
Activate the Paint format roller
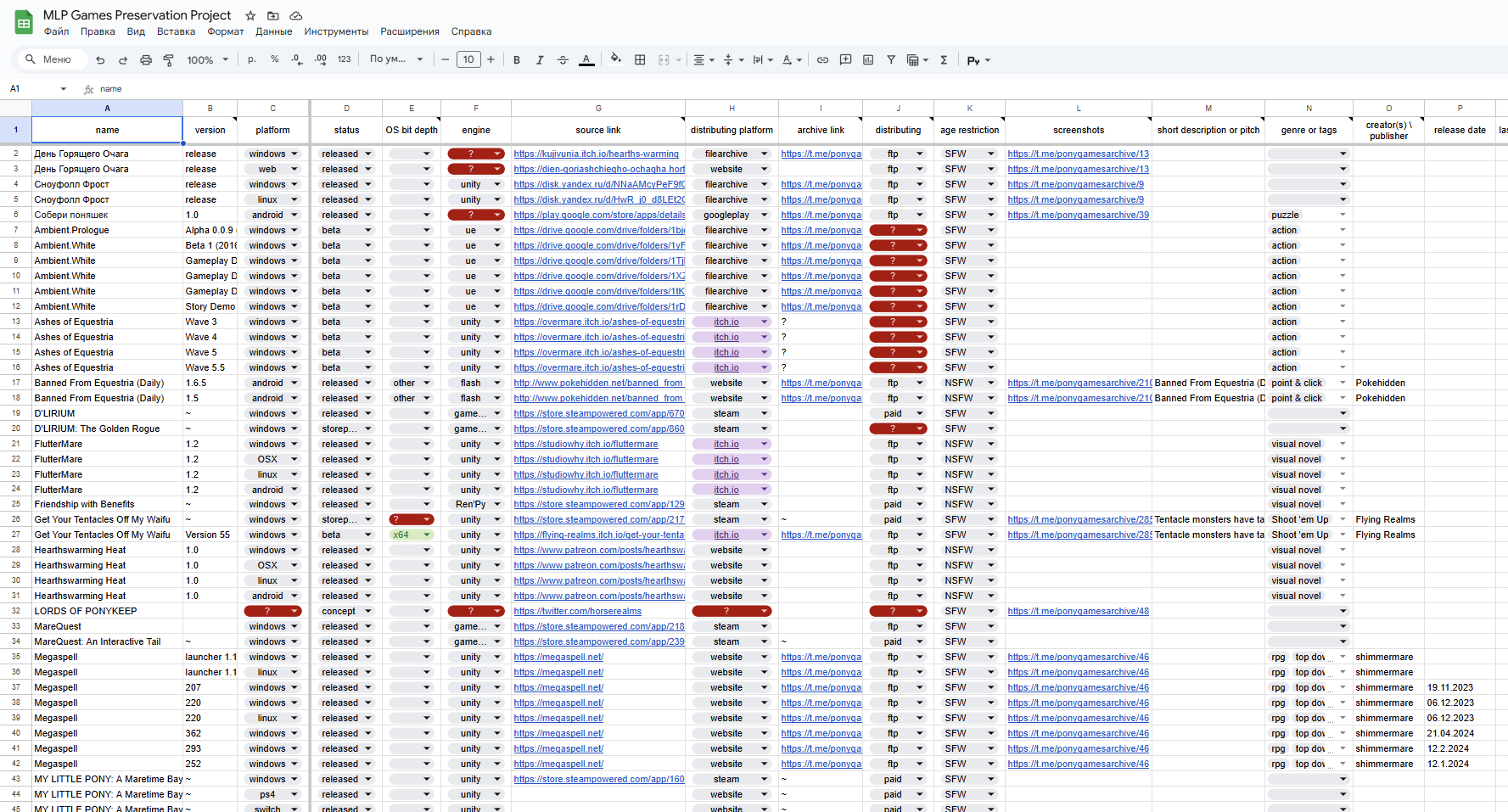[x=169, y=59]
